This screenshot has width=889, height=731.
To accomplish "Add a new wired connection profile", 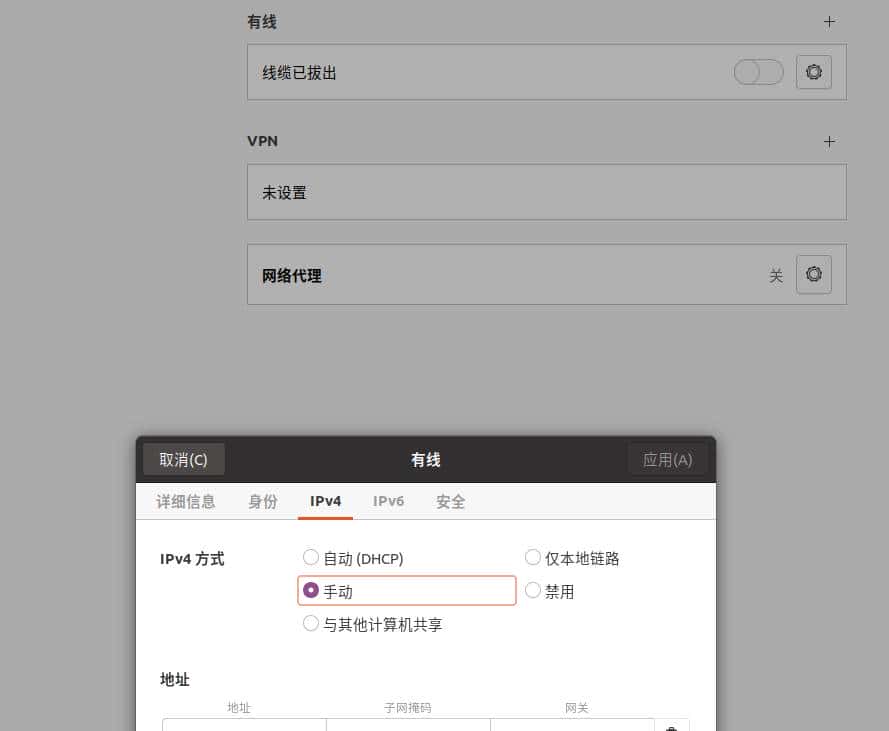I will coord(829,21).
